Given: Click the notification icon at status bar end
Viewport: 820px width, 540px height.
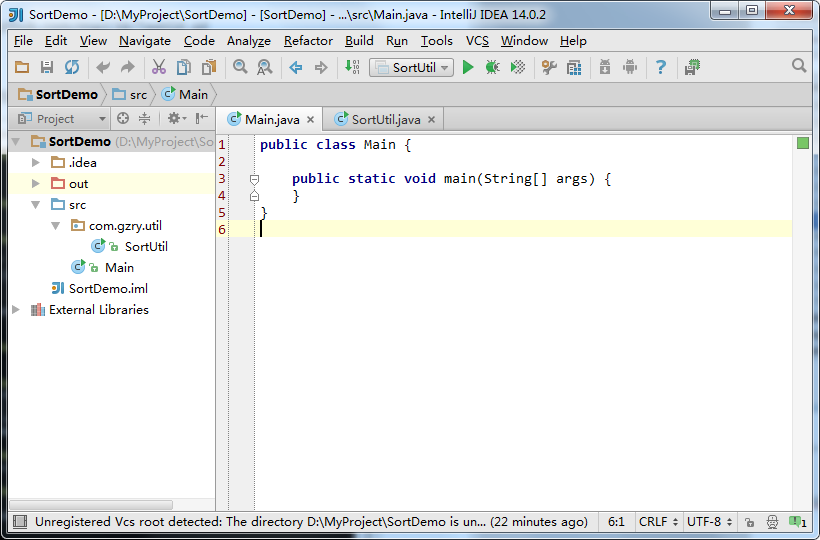Looking at the screenshot, I should pyautogui.click(x=798, y=522).
